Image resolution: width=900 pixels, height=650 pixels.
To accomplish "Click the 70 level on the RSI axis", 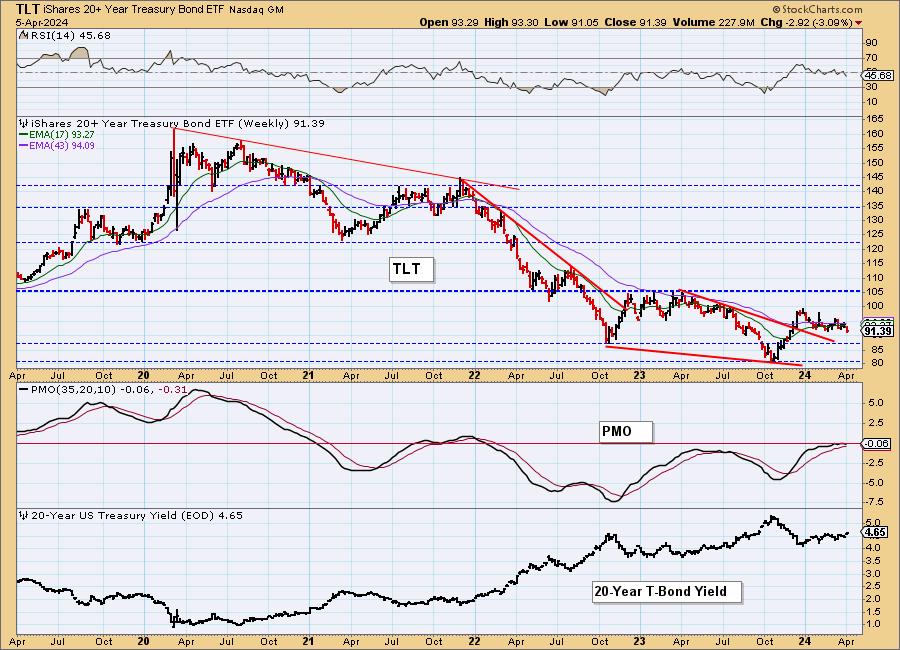I will click(872, 58).
